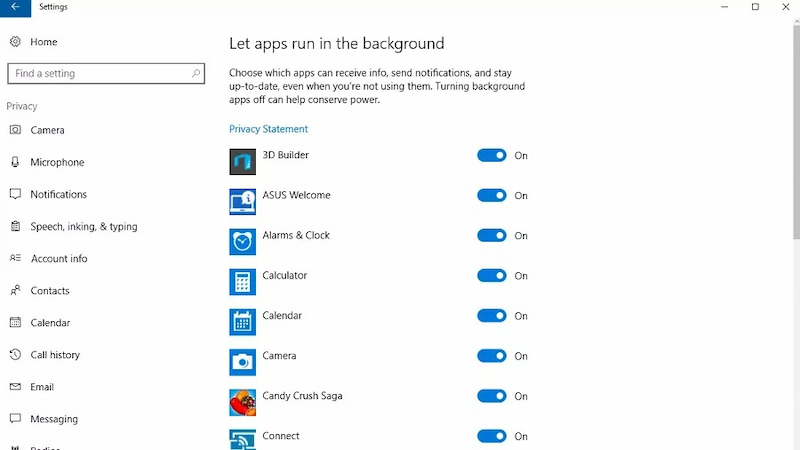Screen dimensions: 800x450
Task: Click the ASUS Welcome app icon
Action: coord(242,201)
